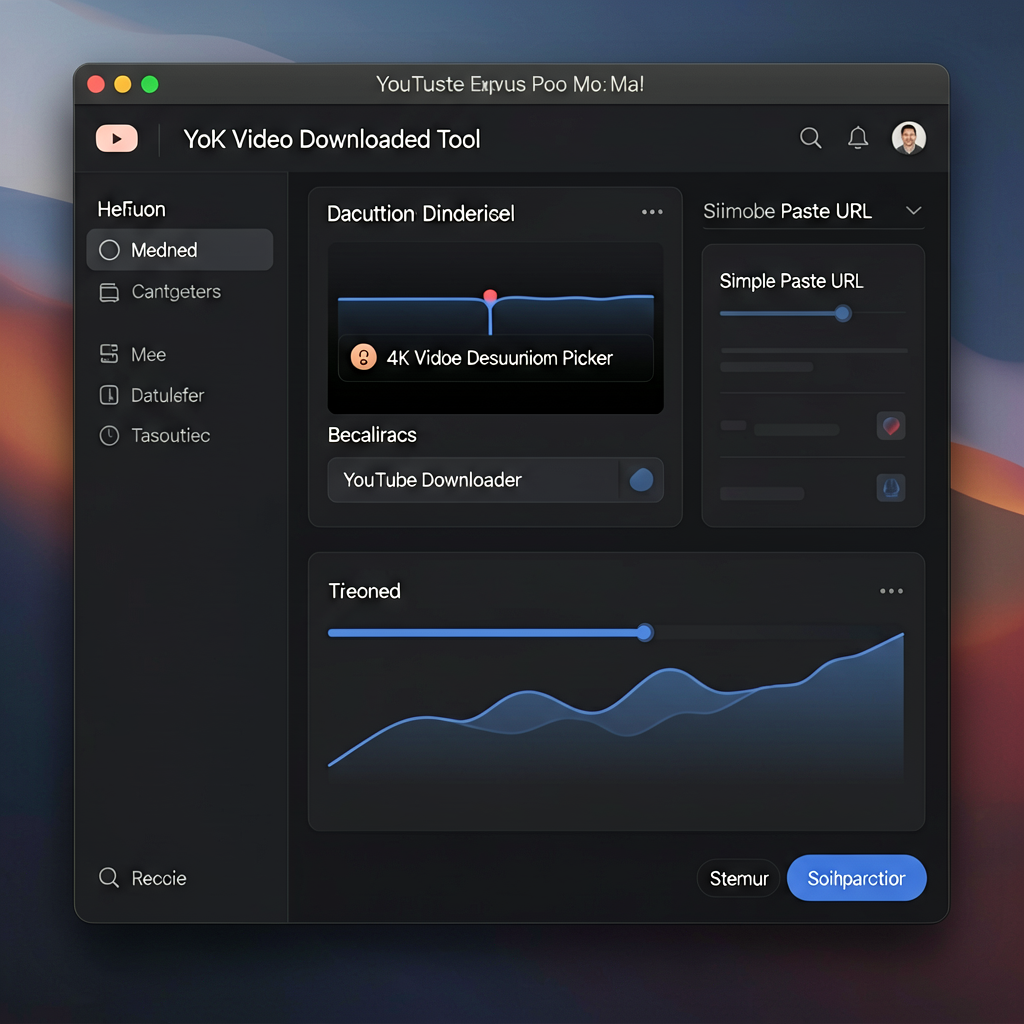
Task: Click the red shield icon in side panel
Action: click(891, 426)
